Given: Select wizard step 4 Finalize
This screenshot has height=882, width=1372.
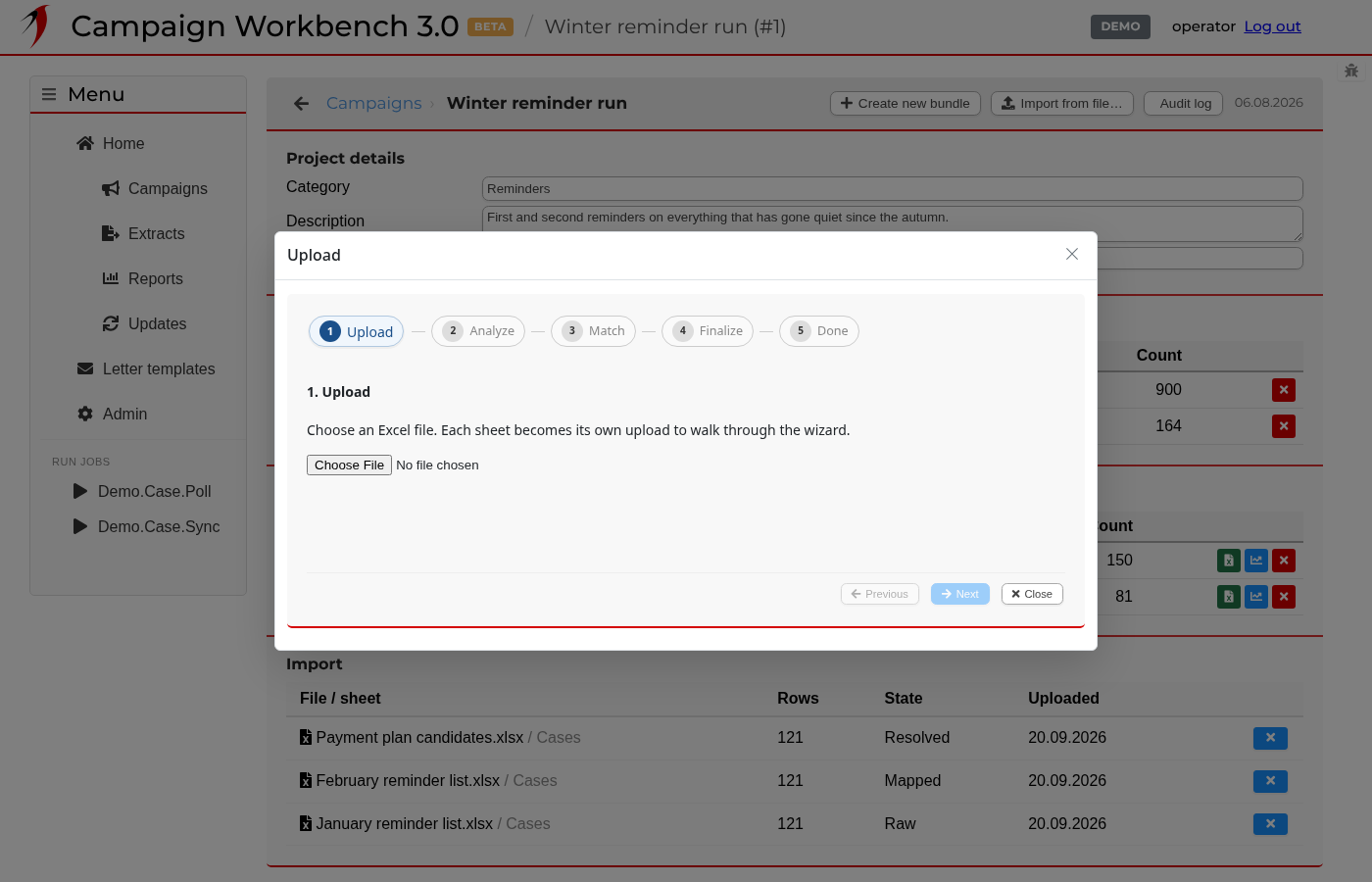Looking at the screenshot, I should click(x=708, y=331).
